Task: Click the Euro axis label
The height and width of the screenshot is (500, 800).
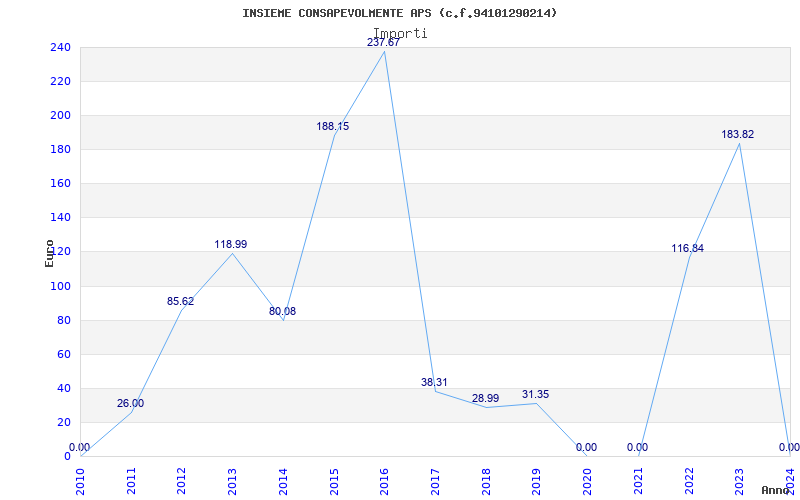Action: (x=49, y=253)
